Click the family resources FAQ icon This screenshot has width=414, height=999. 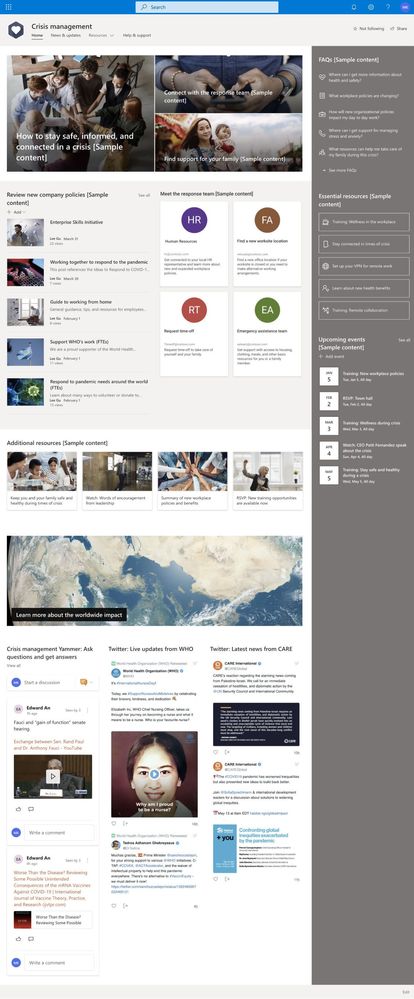click(x=322, y=152)
